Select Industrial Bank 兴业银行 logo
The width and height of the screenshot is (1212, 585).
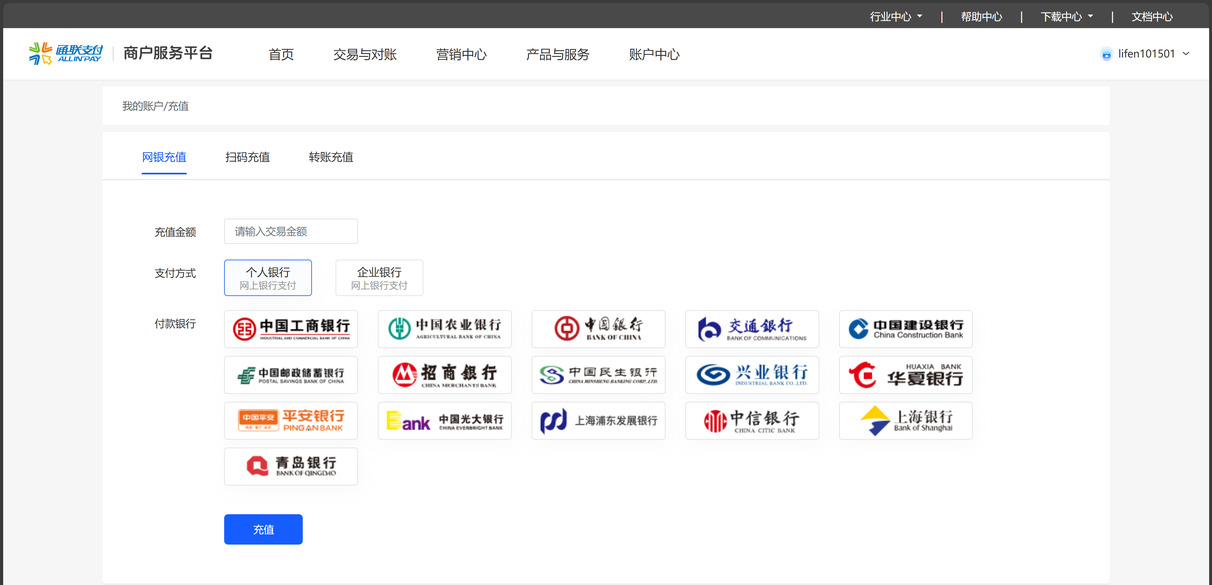click(x=752, y=375)
